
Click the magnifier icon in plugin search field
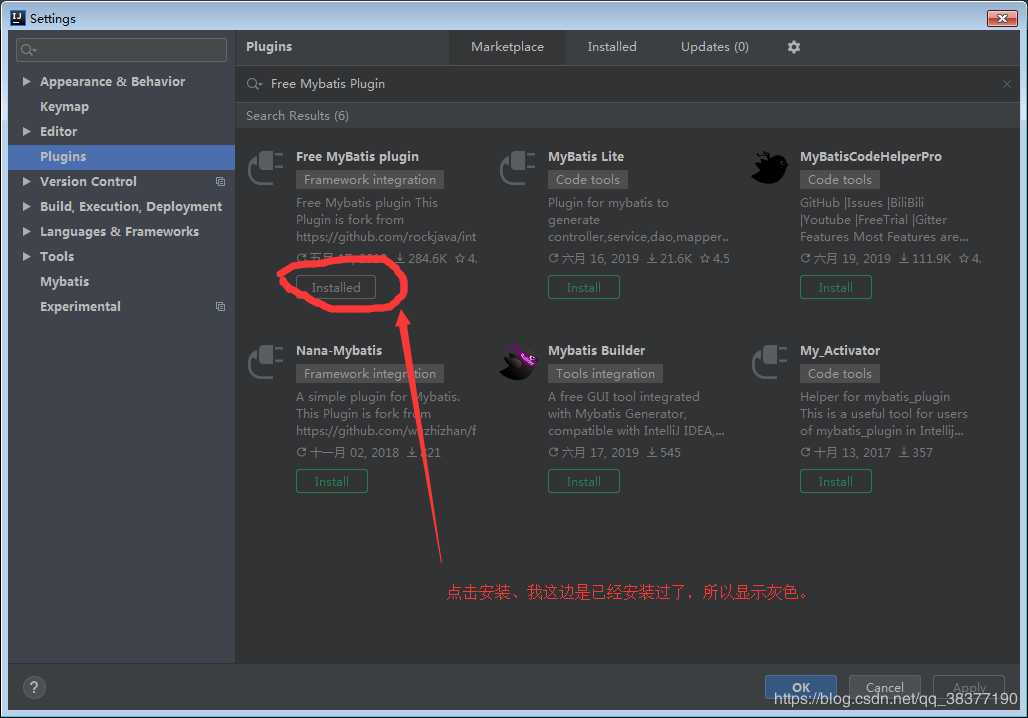pos(254,84)
